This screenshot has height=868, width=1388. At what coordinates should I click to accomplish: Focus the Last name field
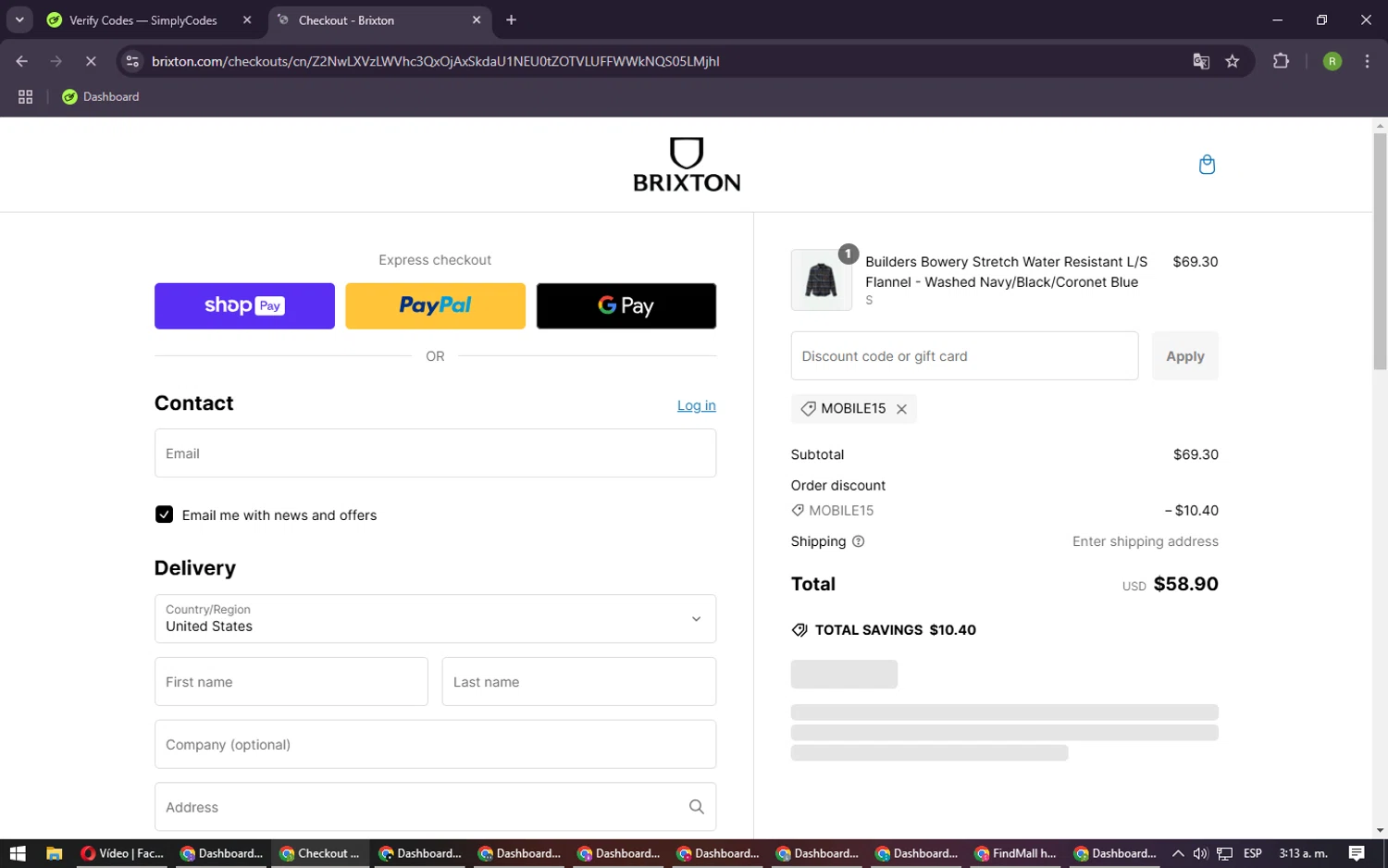click(578, 682)
